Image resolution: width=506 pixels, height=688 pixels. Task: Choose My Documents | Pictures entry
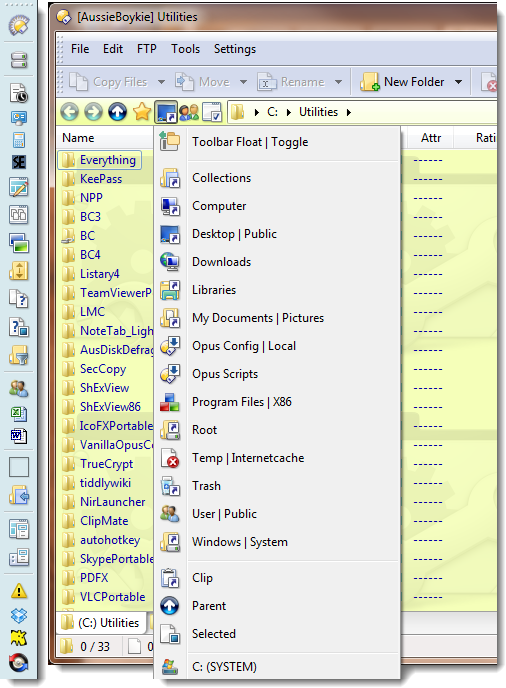(278, 318)
